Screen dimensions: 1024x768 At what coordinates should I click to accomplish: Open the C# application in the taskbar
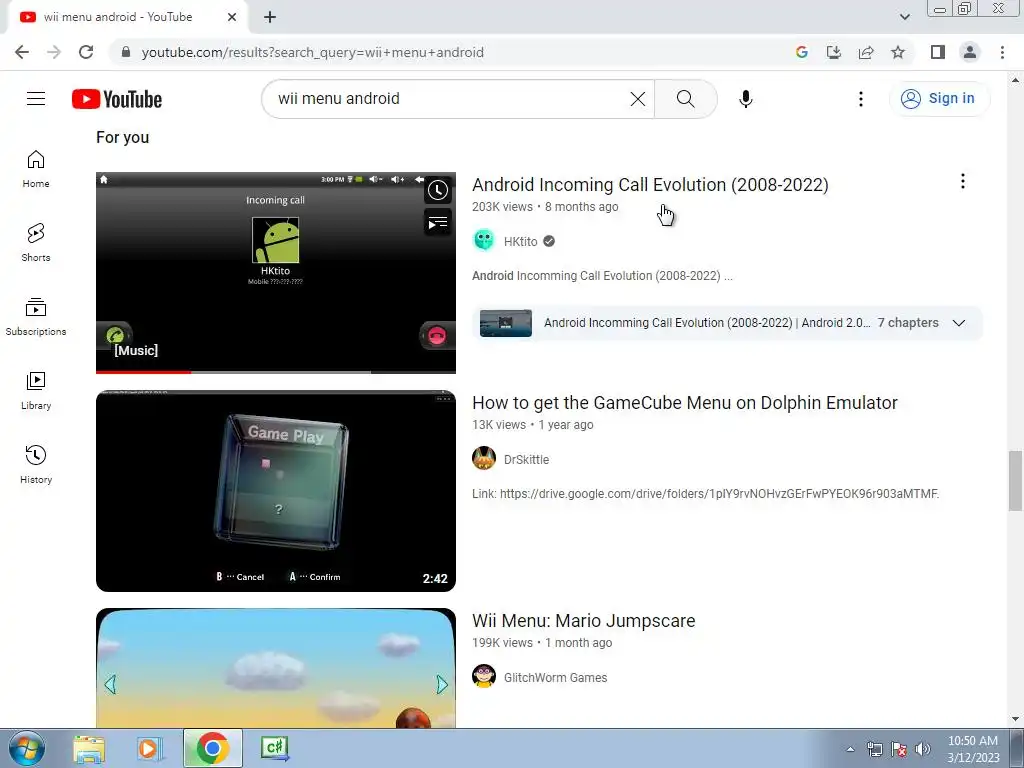(274, 748)
